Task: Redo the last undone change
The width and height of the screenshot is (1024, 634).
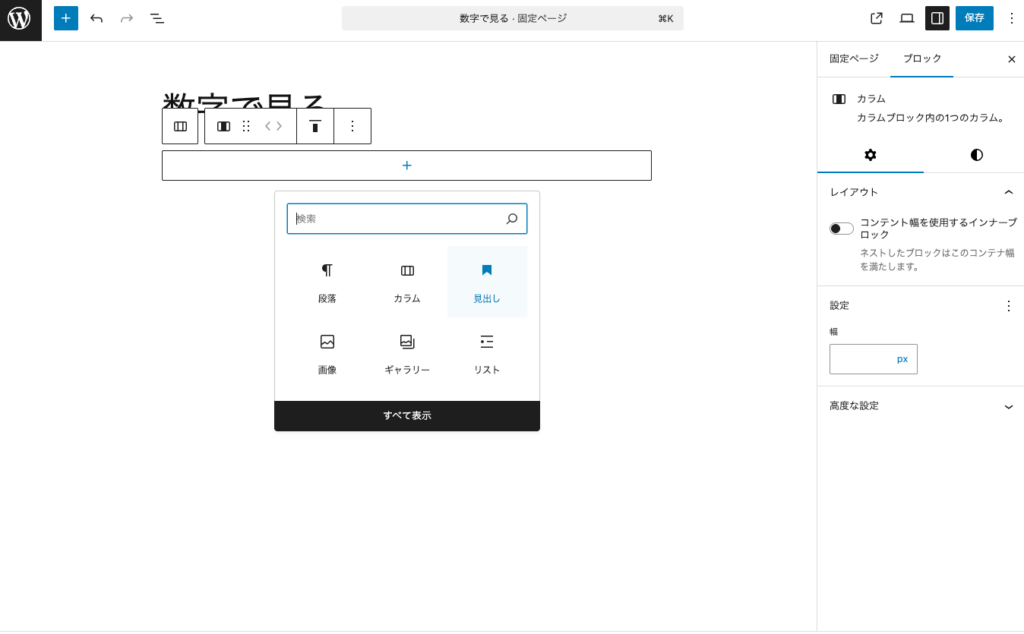Action: click(x=124, y=18)
